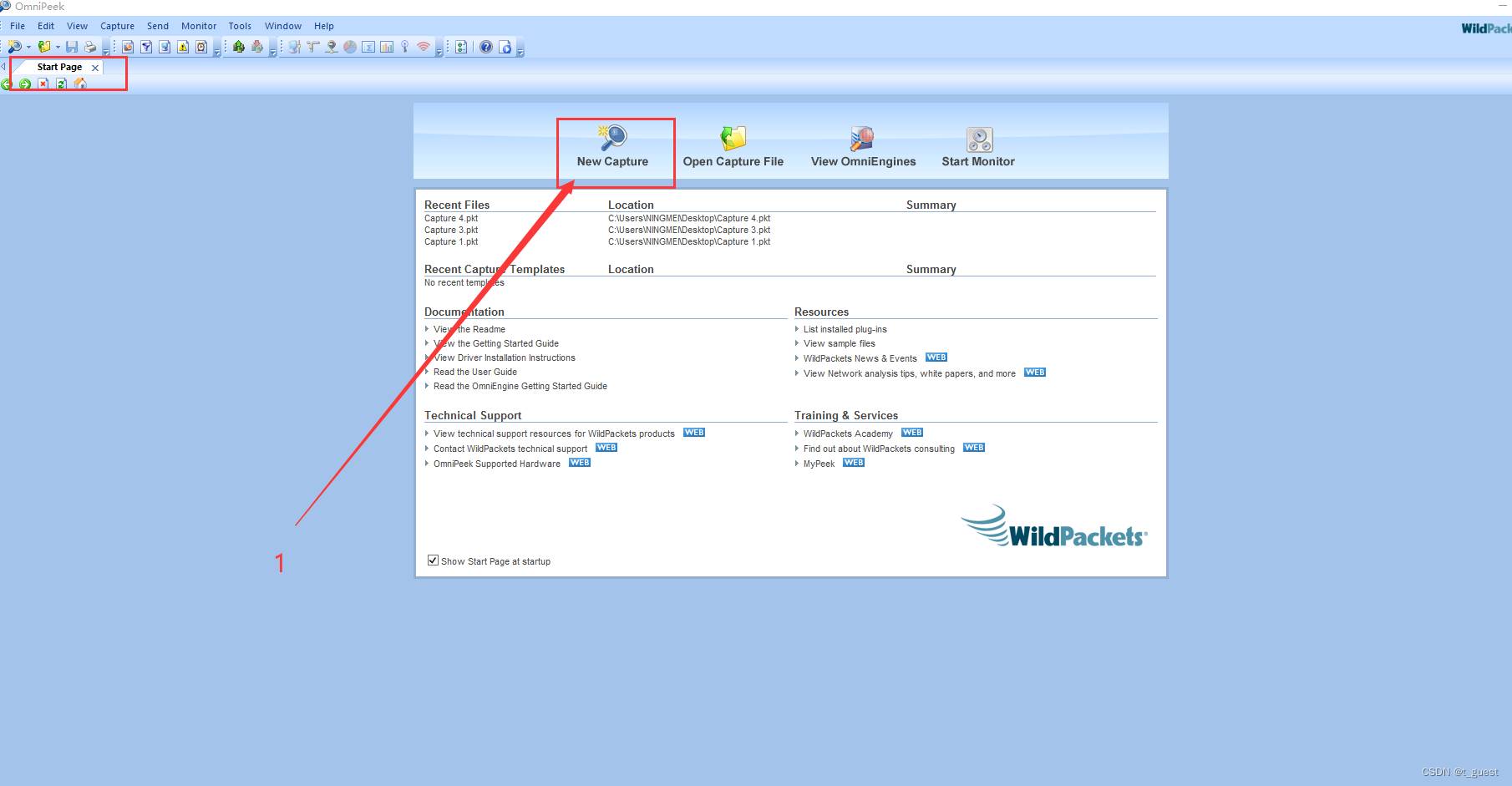Viewport: 1512px width, 786px height.
Task: Click the blue help question mark icon
Action: pyautogui.click(x=486, y=47)
